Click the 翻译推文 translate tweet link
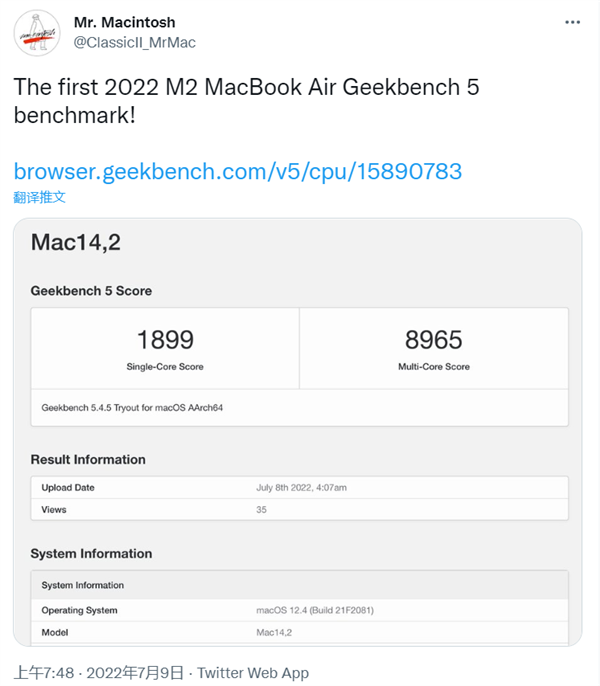This screenshot has height=686, width=600. tap(40, 197)
